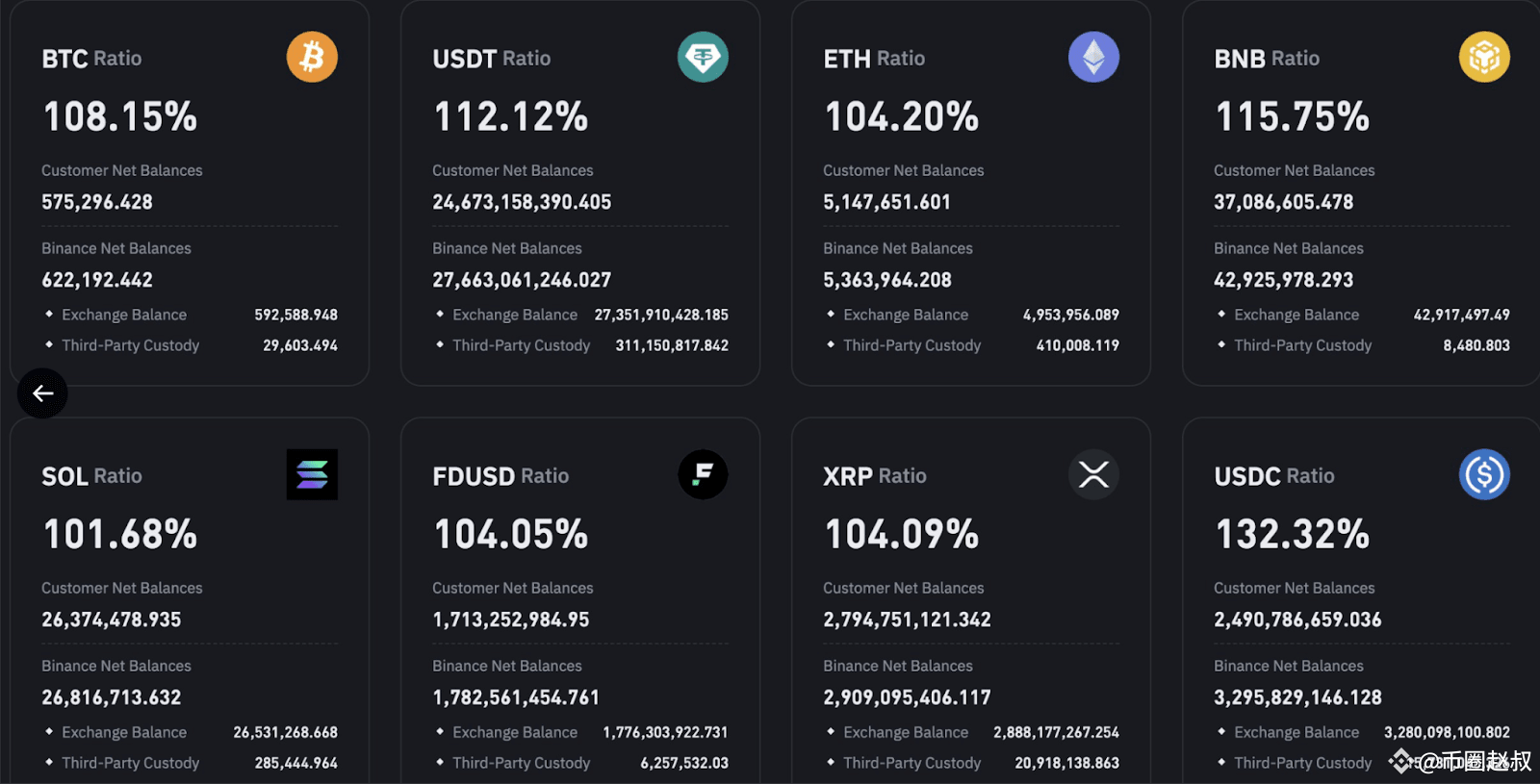
Task: Click the Solana logo icon
Action: point(312,474)
